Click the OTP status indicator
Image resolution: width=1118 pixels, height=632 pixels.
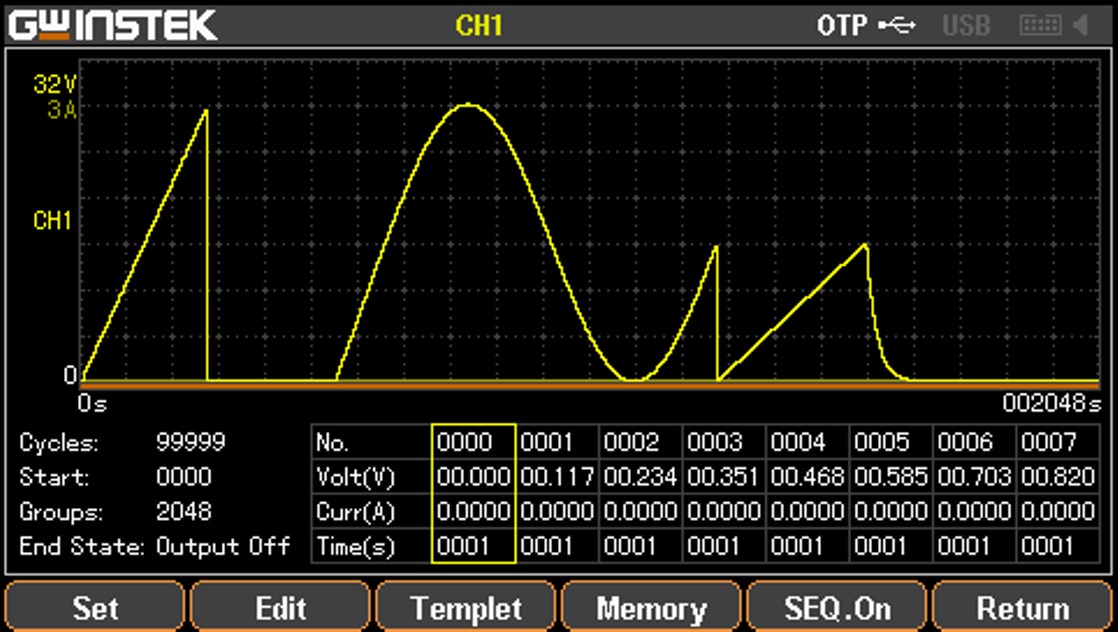pos(842,25)
